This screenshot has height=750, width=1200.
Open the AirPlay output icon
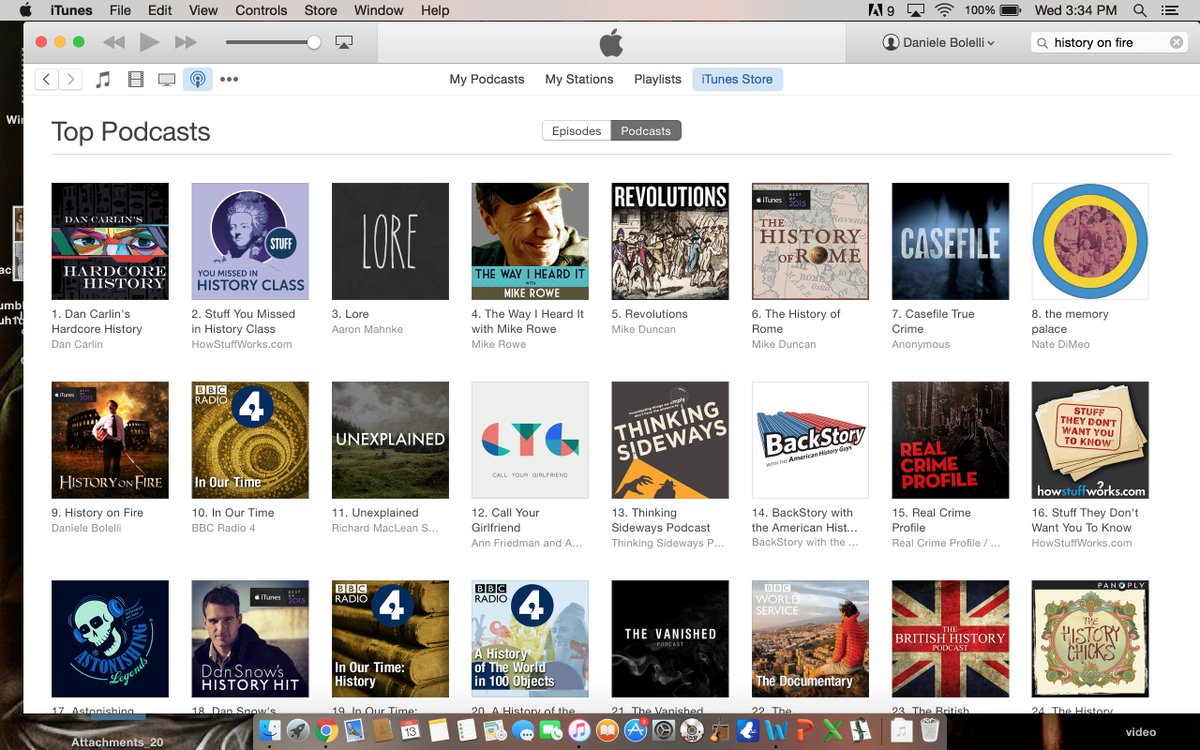pos(344,42)
